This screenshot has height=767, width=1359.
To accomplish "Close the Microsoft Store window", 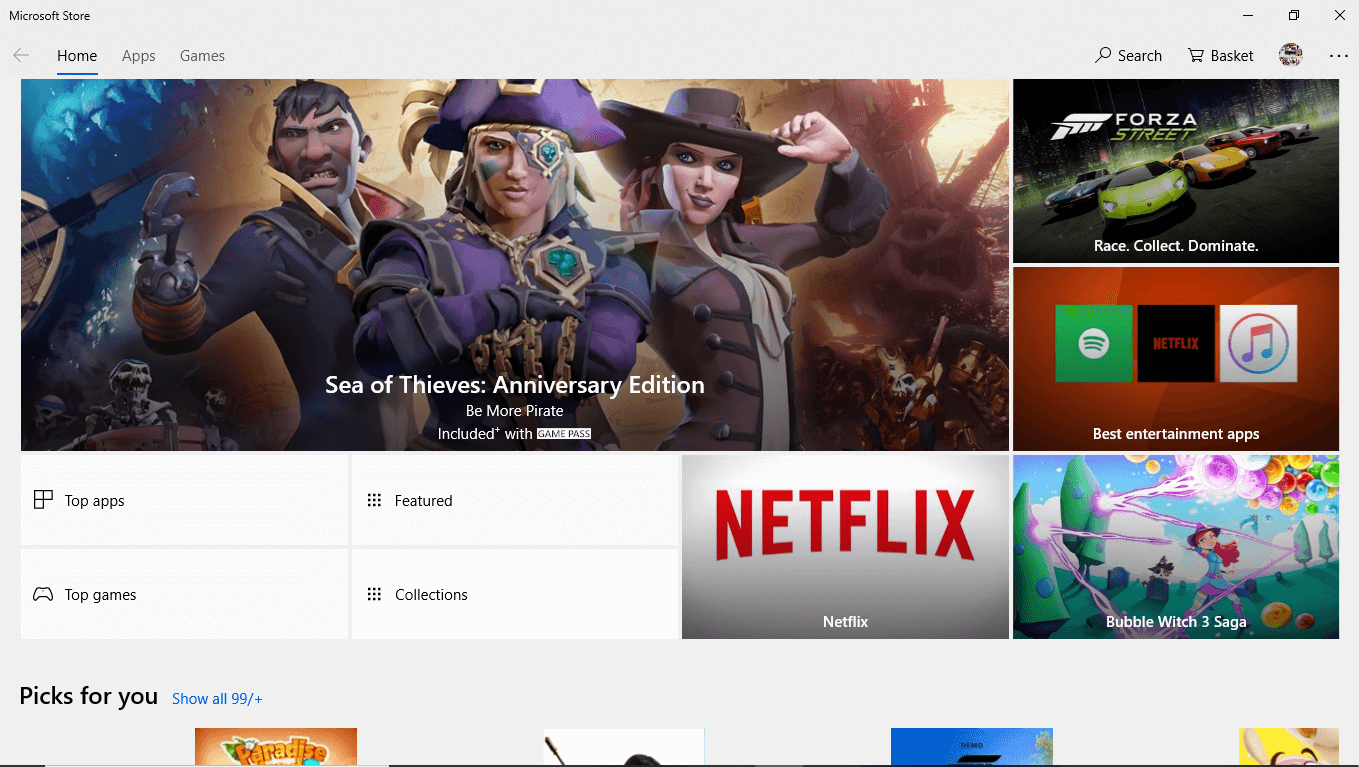I will [x=1340, y=15].
